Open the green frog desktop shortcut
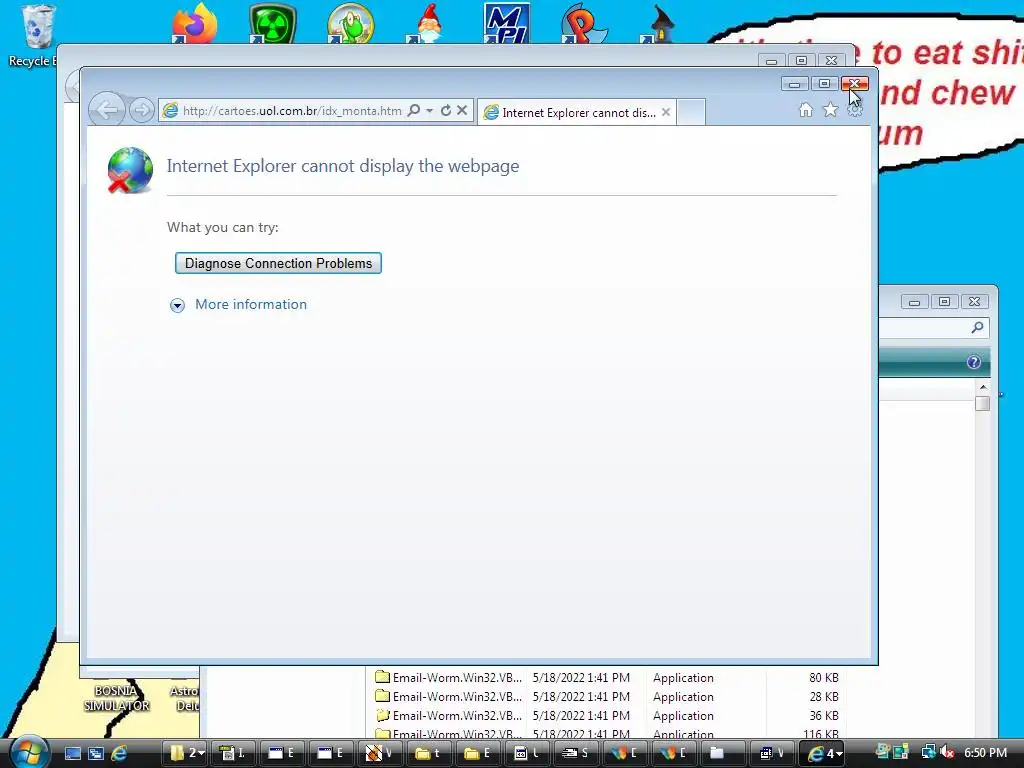 pos(351,24)
